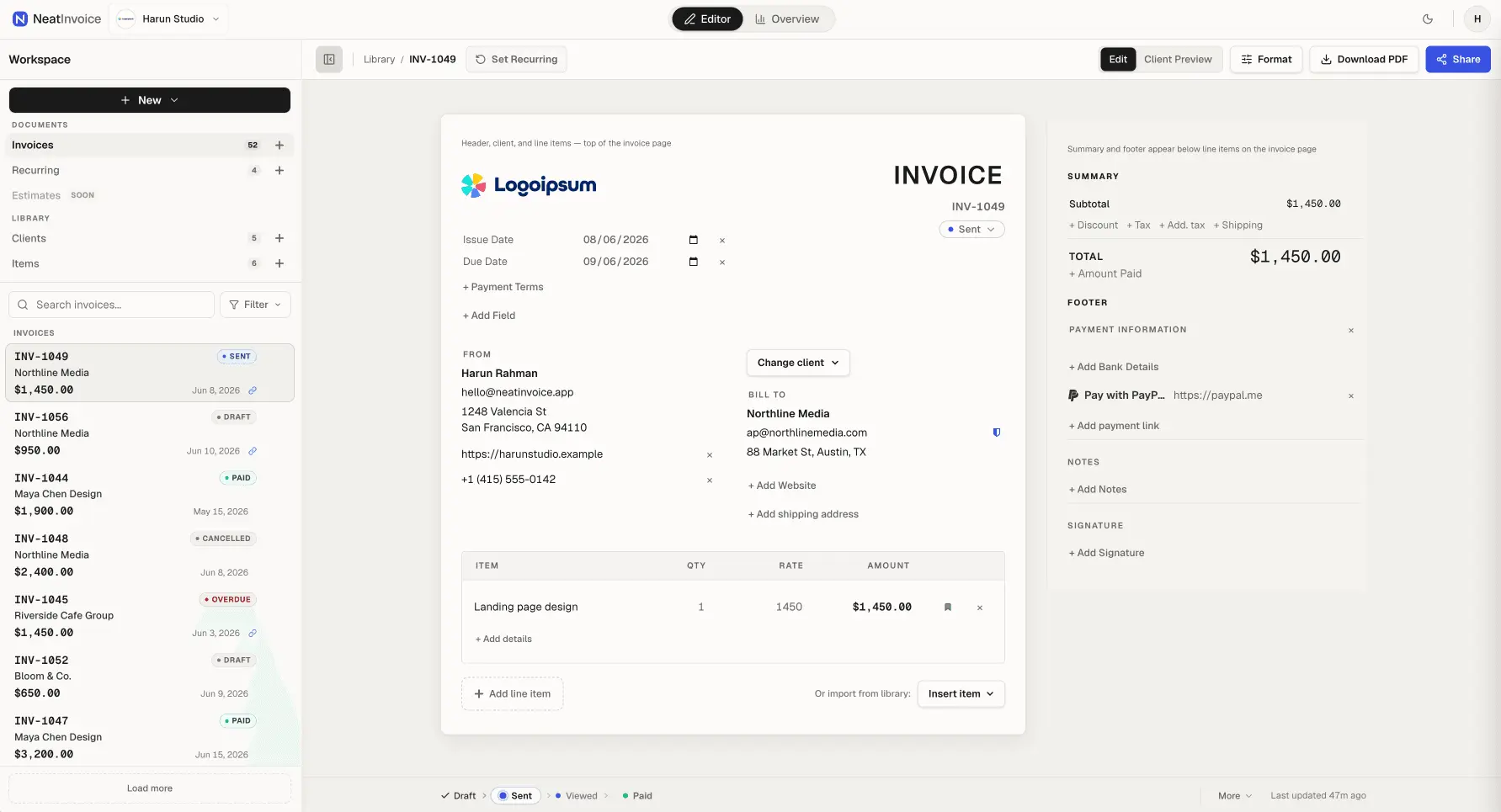Click the Logoipsum logo image

point(529,185)
